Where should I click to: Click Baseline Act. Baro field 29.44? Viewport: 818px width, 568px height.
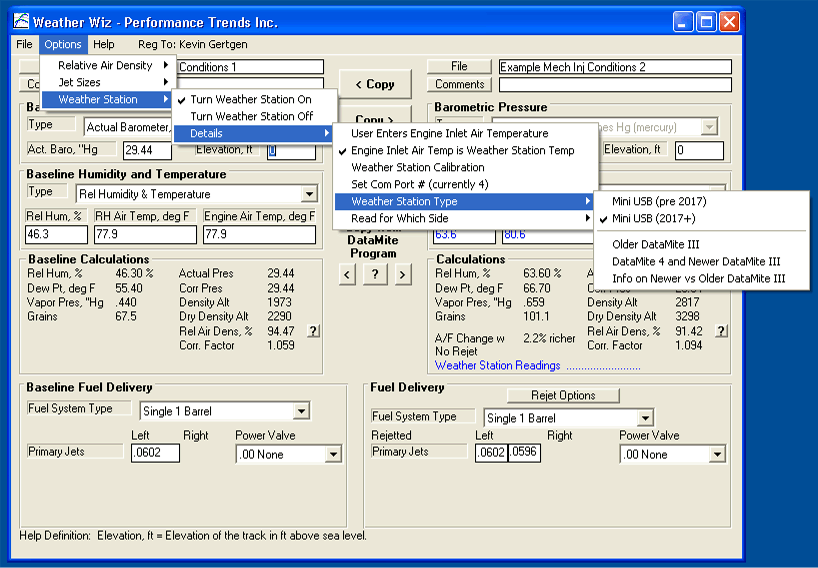click(148, 150)
